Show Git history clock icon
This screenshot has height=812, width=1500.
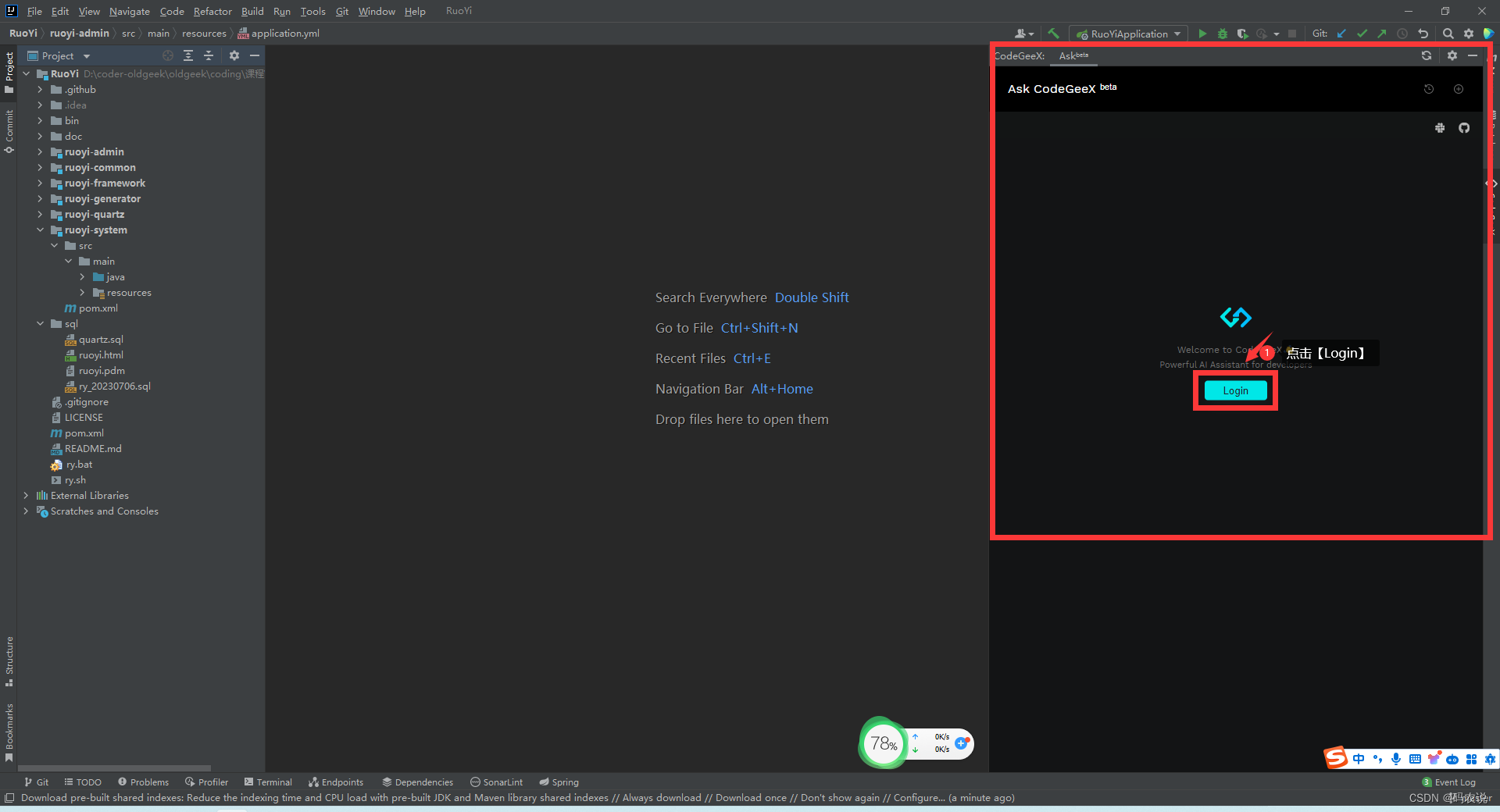(1402, 34)
